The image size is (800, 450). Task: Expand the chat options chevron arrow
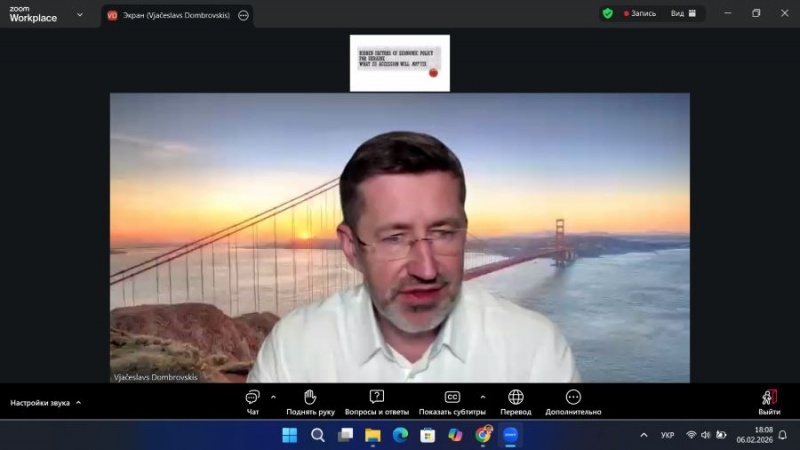tap(273, 396)
